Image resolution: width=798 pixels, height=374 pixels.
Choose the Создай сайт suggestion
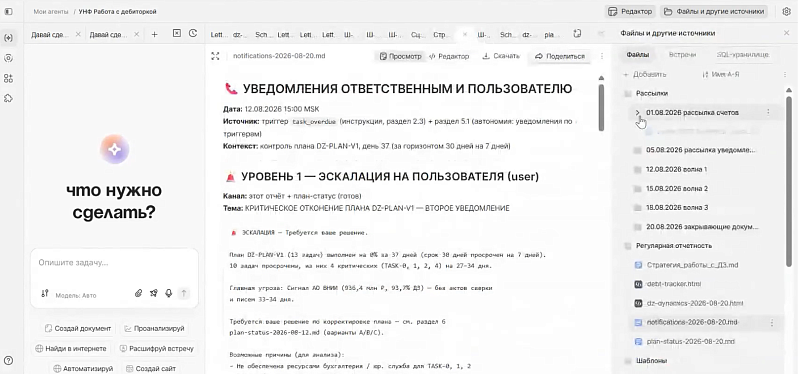[x=152, y=368]
